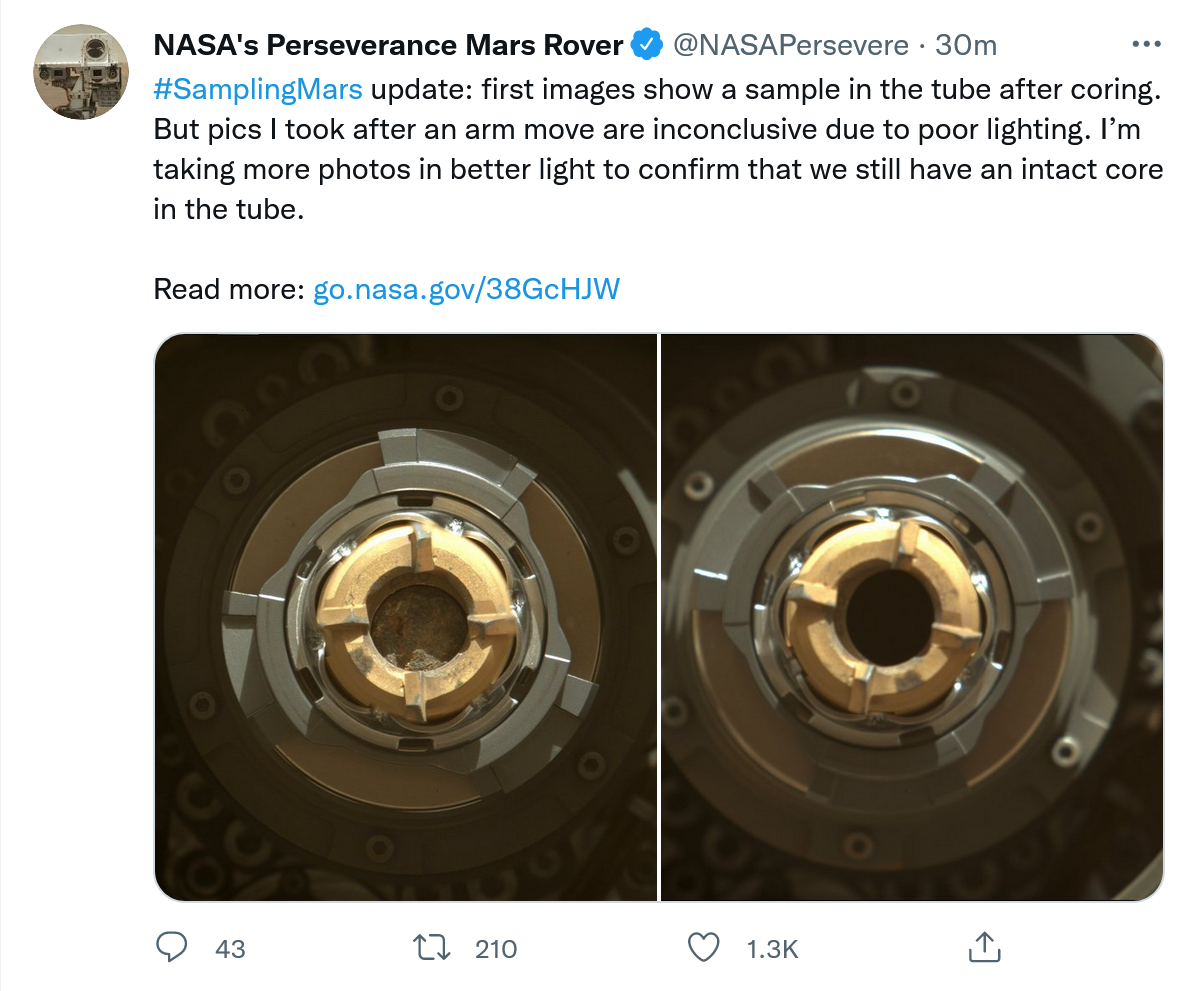Open the three-dot more options menu
This screenshot has width=1196, height=991.
pyautogui.click(x=1146, y=45)
